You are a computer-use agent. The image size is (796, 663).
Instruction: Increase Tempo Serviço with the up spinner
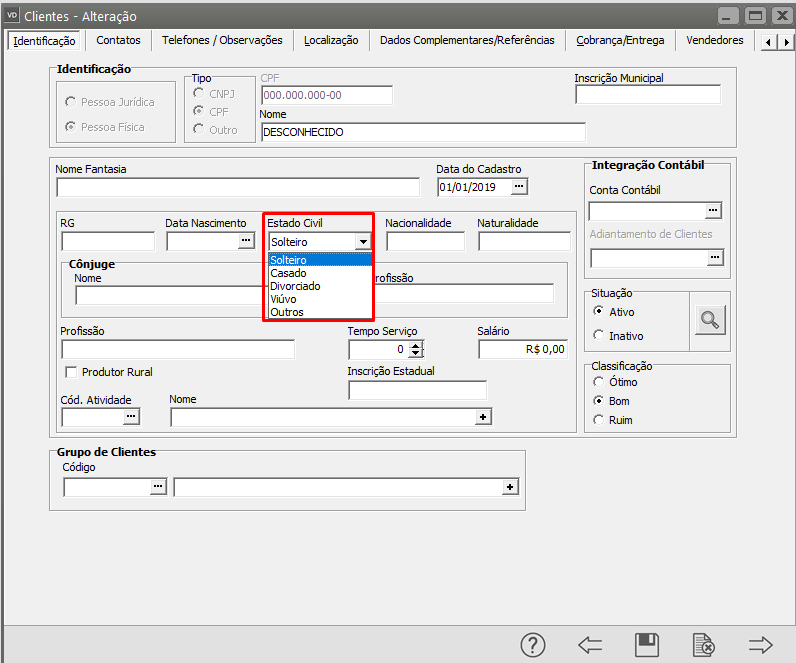point(416,344)
